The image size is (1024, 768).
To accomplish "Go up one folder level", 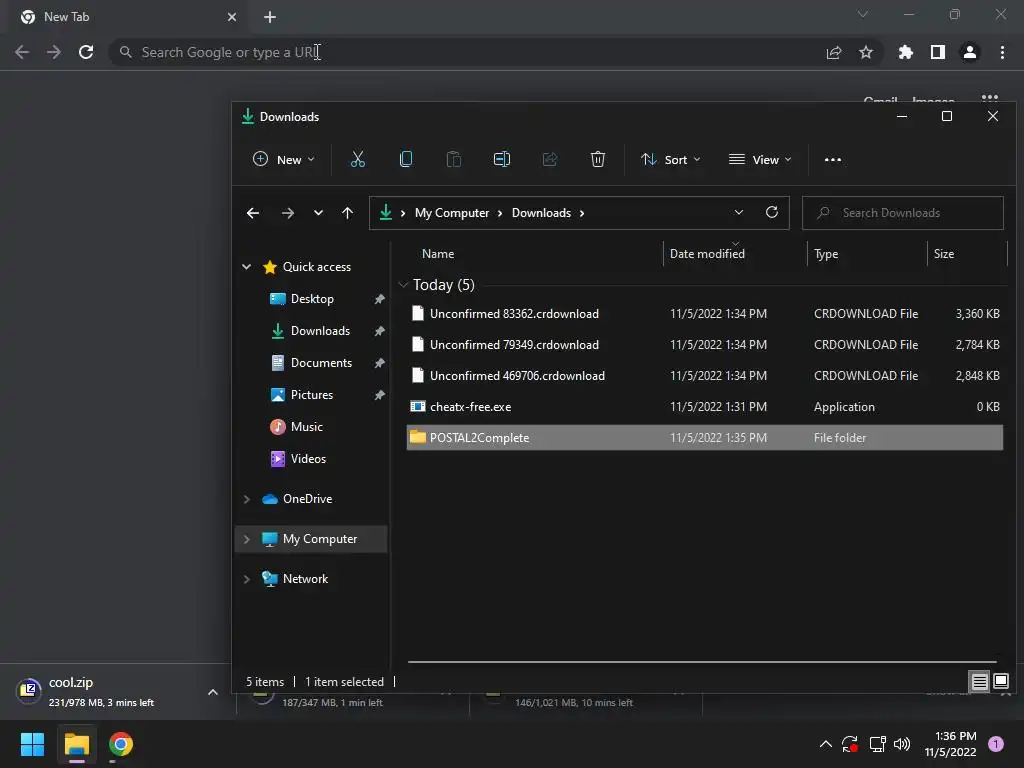I will tap(347, 213).
